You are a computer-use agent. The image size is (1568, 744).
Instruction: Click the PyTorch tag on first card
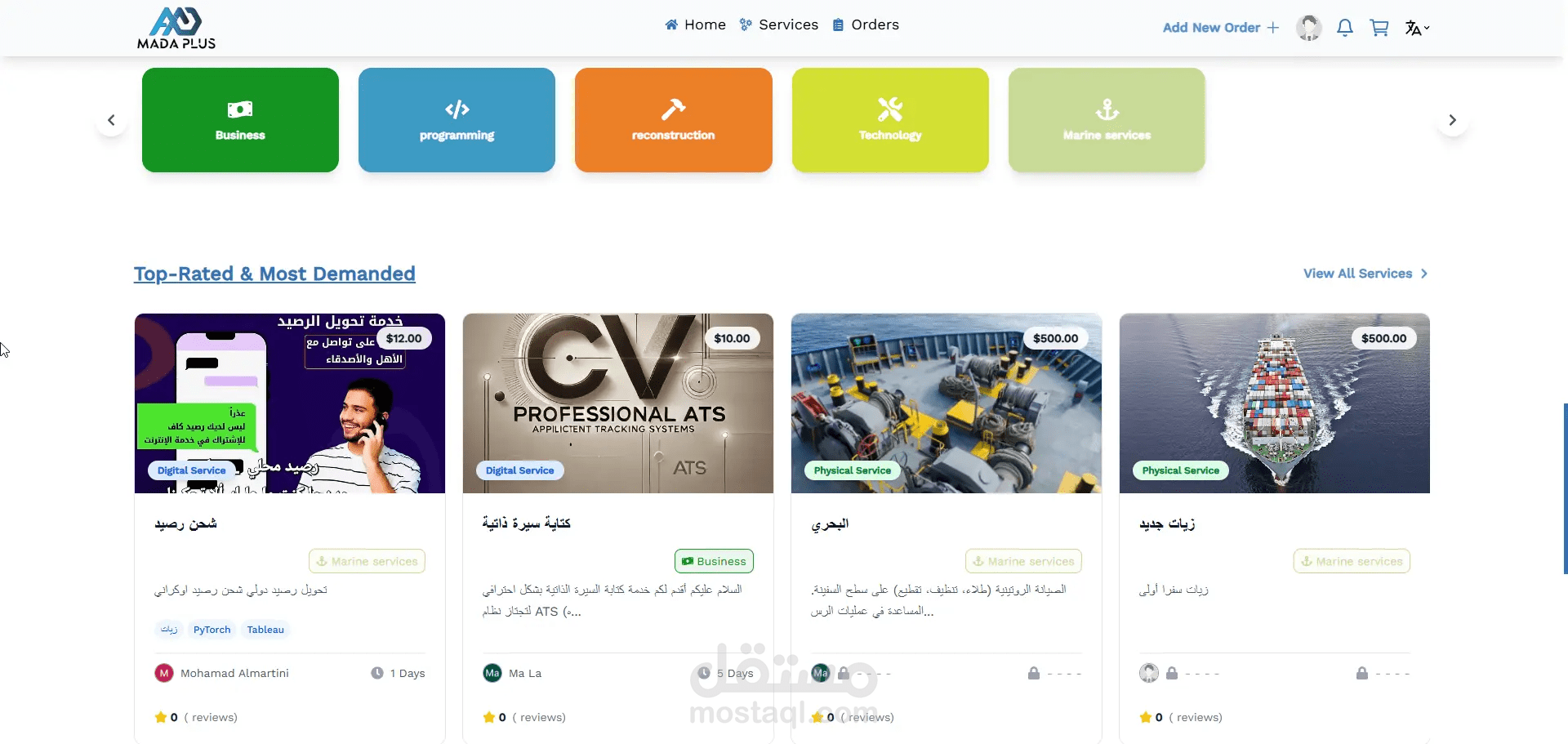212,630
